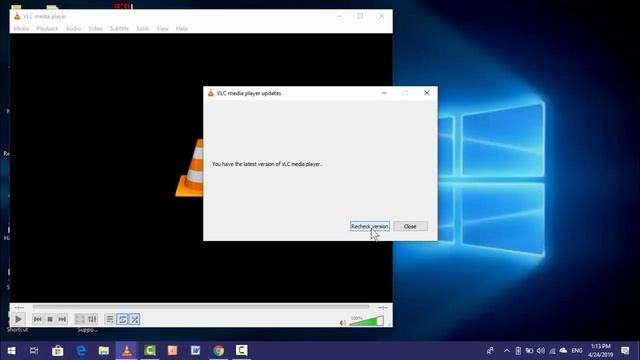Image resolution: width=640 pixels, height=360 pixels.
Task: Open Google Chrome from the taskbar
Action: [x=218, y=351]
